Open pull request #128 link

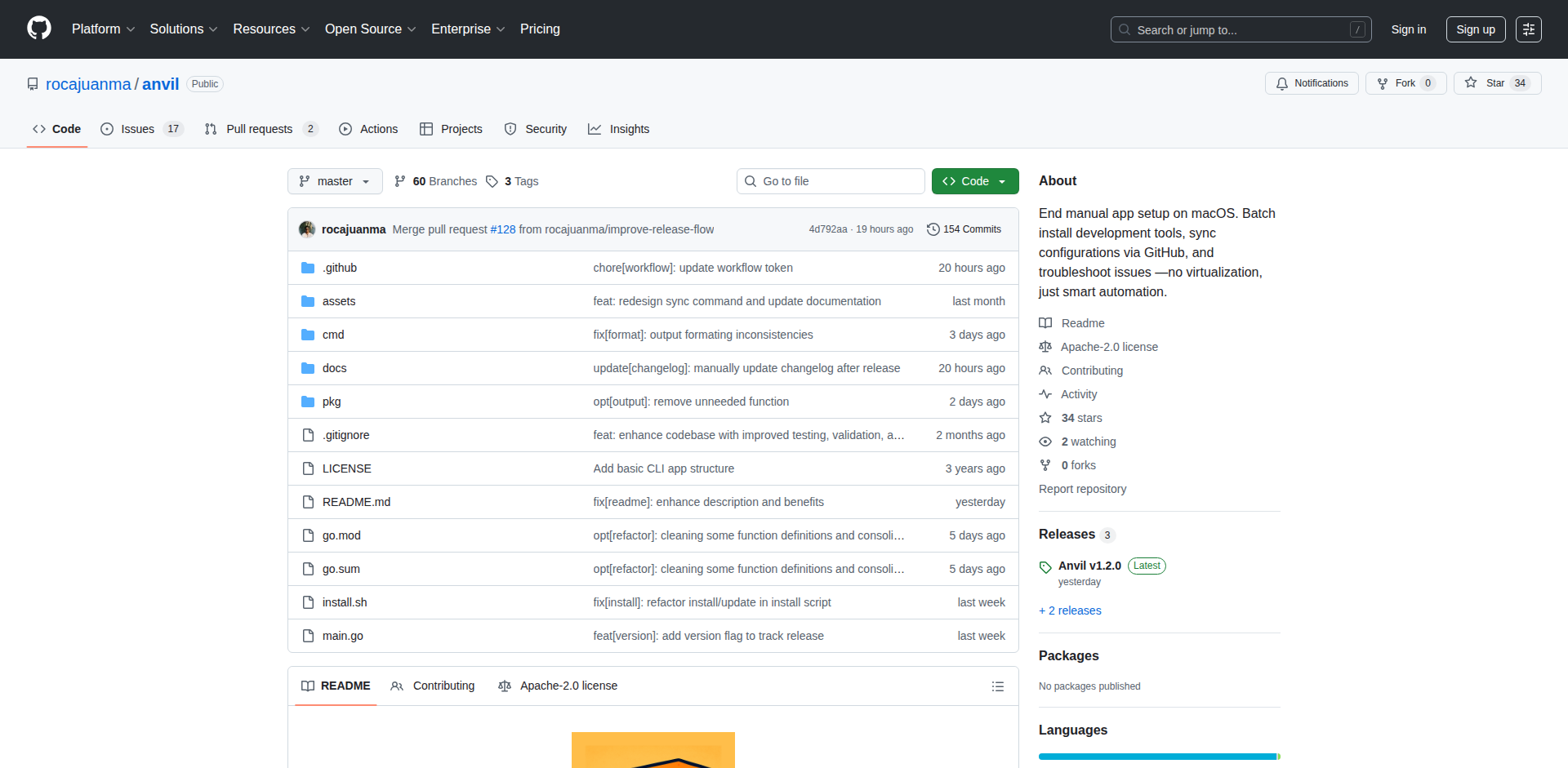click(x=503, y=229)
